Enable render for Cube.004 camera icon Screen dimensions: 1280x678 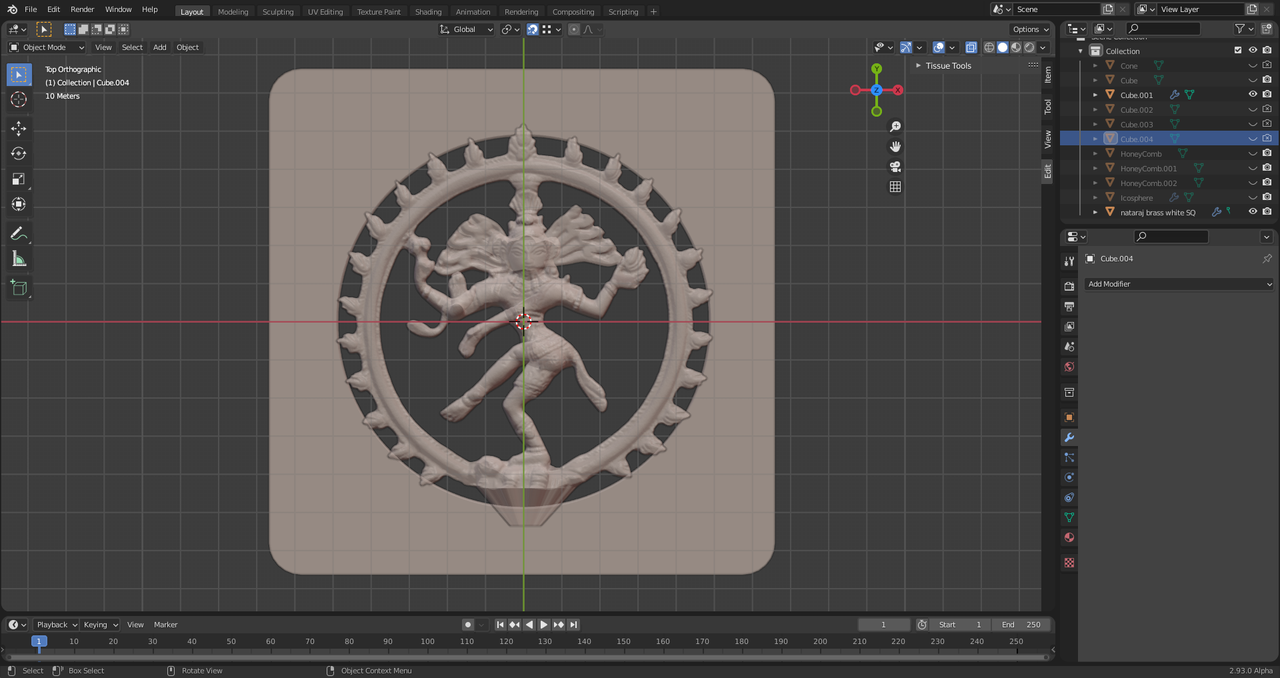pyautogui.click(x=1267, y=139)
